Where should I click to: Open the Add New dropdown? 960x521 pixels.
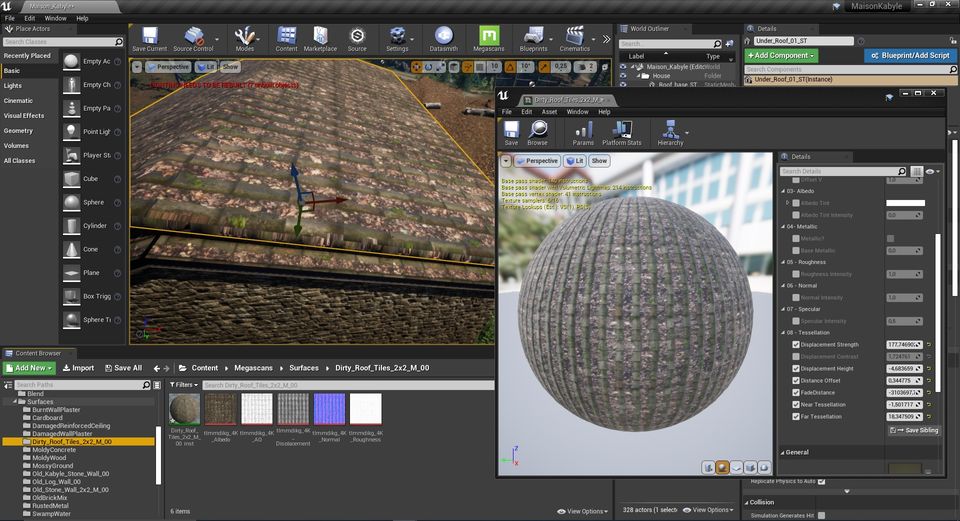tap(29, 368)
